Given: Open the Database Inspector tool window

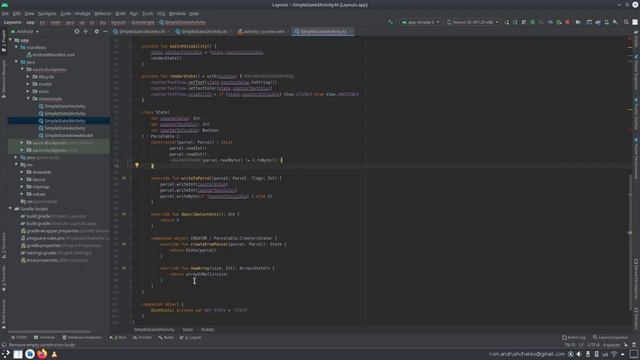Looking at the screenshot, I should [x=82, y=338].
